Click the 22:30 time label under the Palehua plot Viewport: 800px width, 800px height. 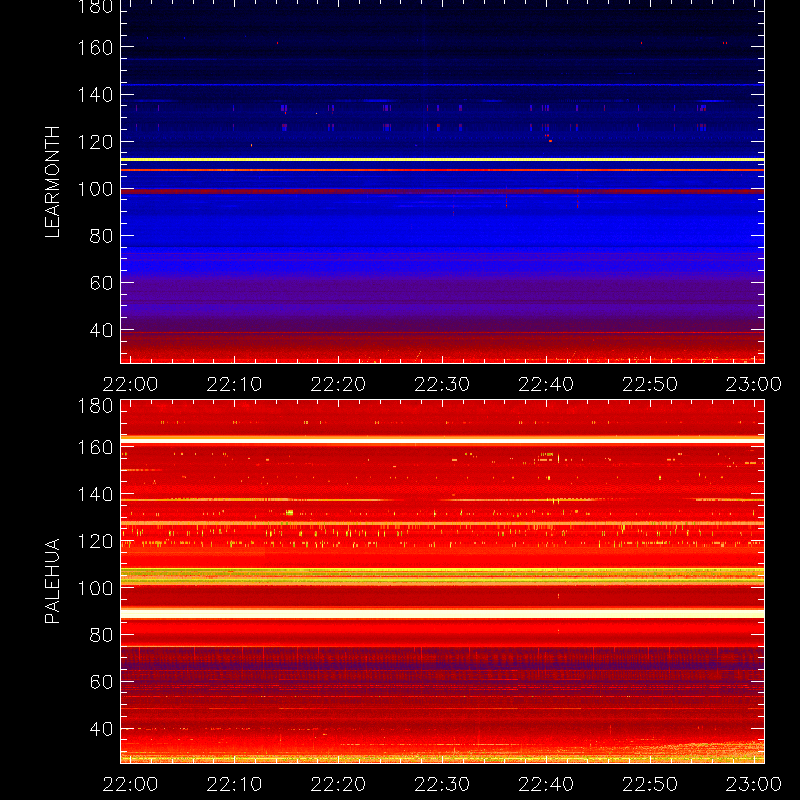[x=442, y=784]
